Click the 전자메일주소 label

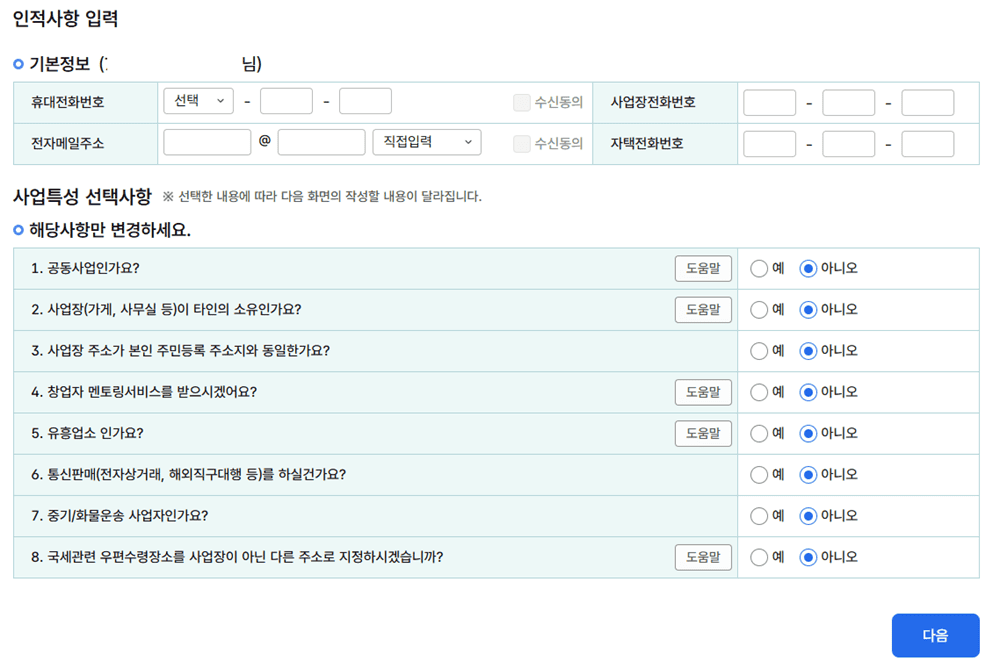point(68,144)
